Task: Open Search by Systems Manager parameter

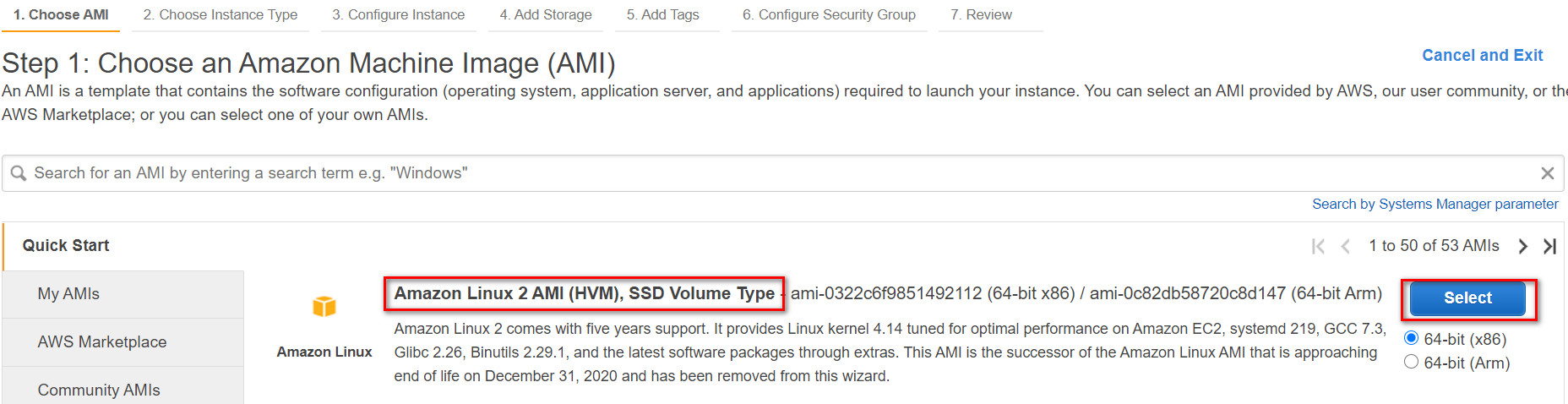Action: [1435, 204]
